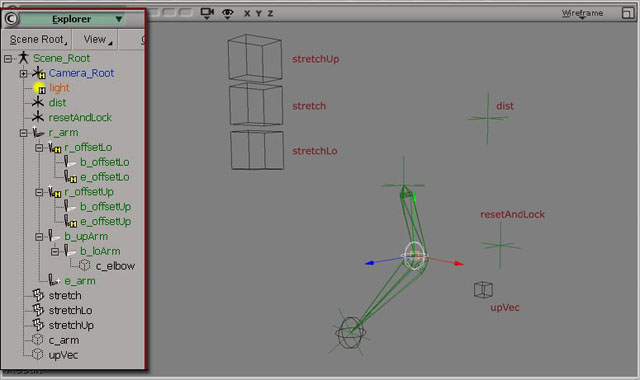This screenshot has width=640, height=380.
Task: Click the camera icon in viewport header
Action: [207, 13]
